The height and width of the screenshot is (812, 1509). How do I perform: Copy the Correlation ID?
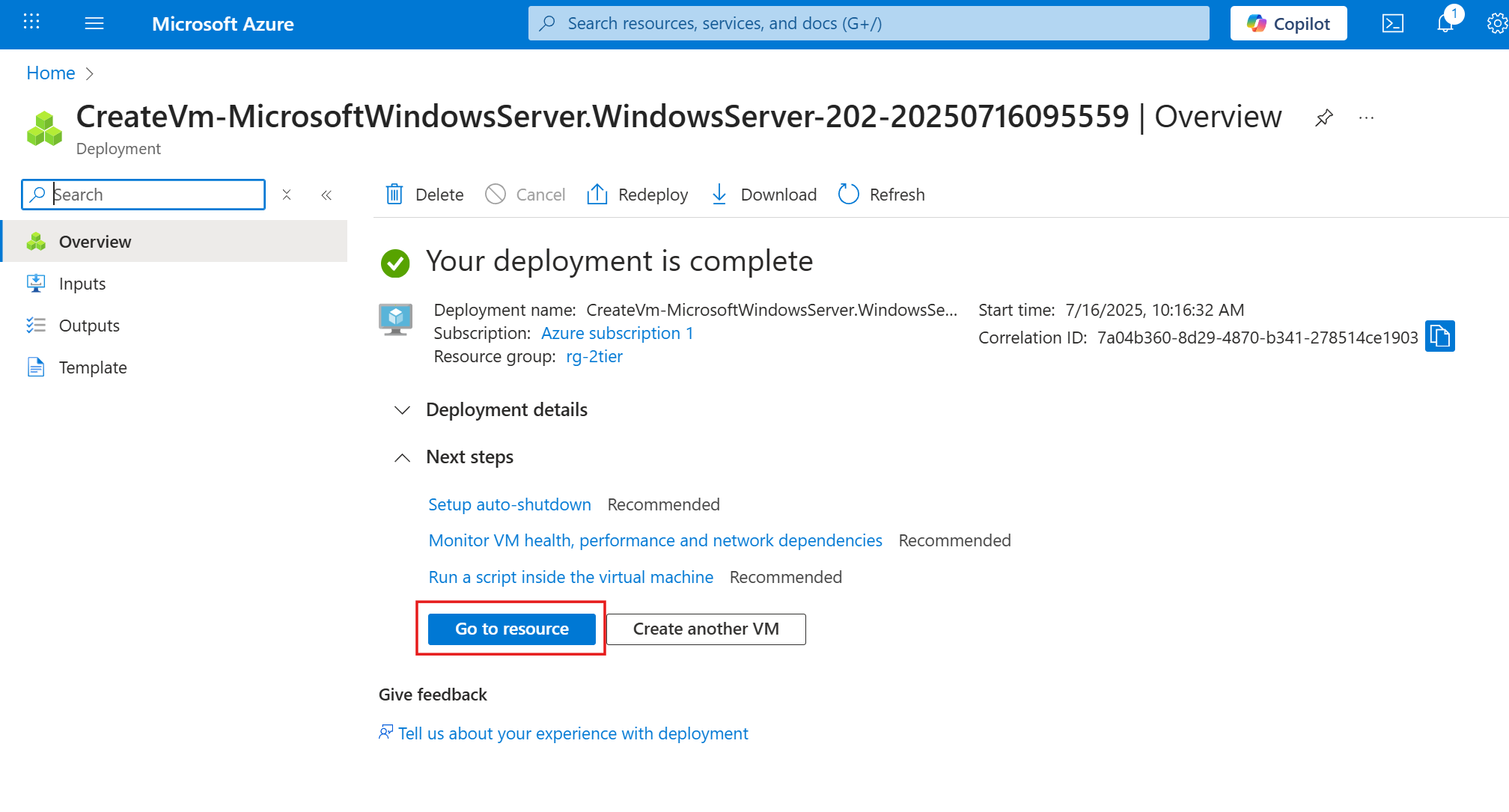click(x=1439, y=336)
